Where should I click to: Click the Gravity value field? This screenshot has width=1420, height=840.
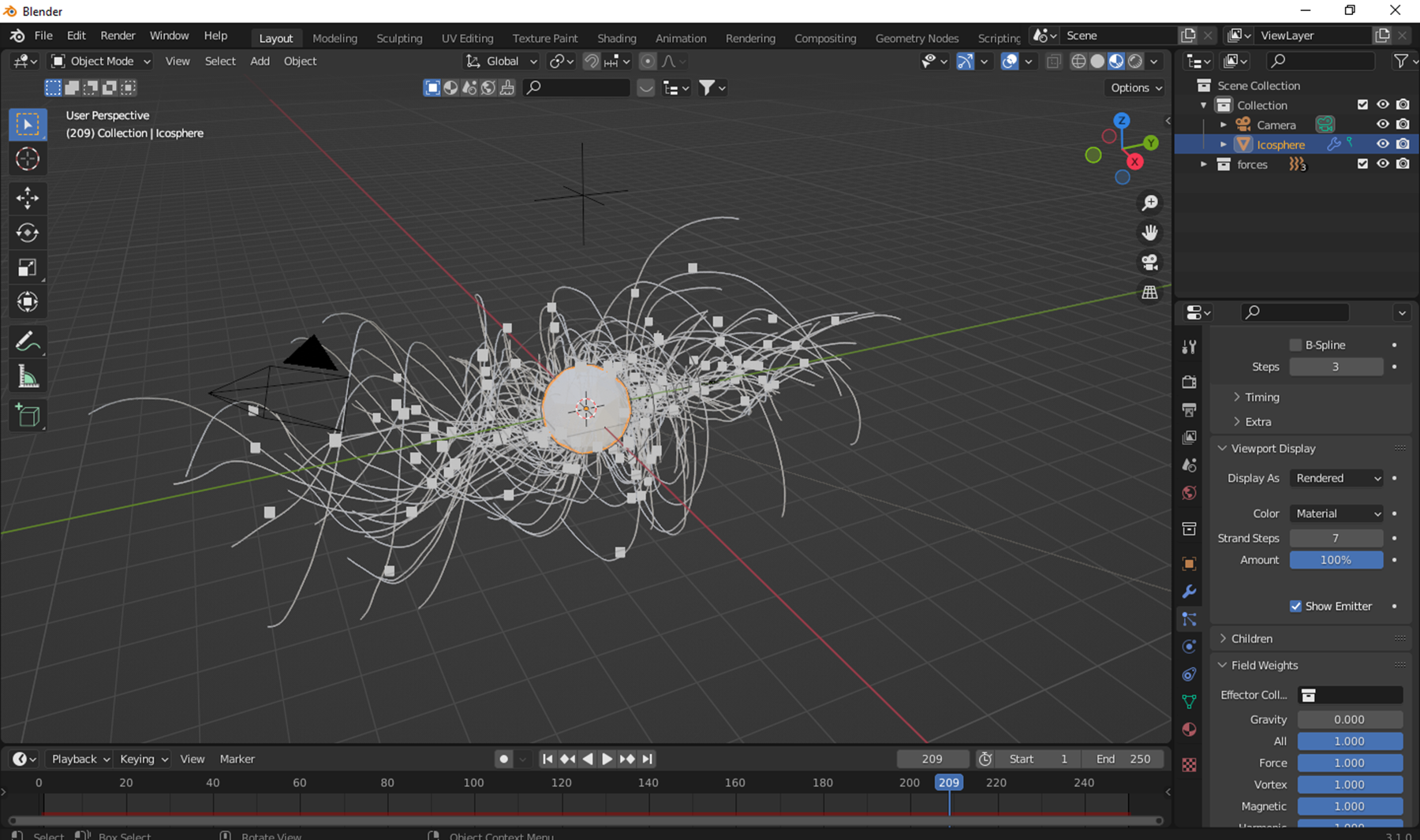tap(1350, 719)
